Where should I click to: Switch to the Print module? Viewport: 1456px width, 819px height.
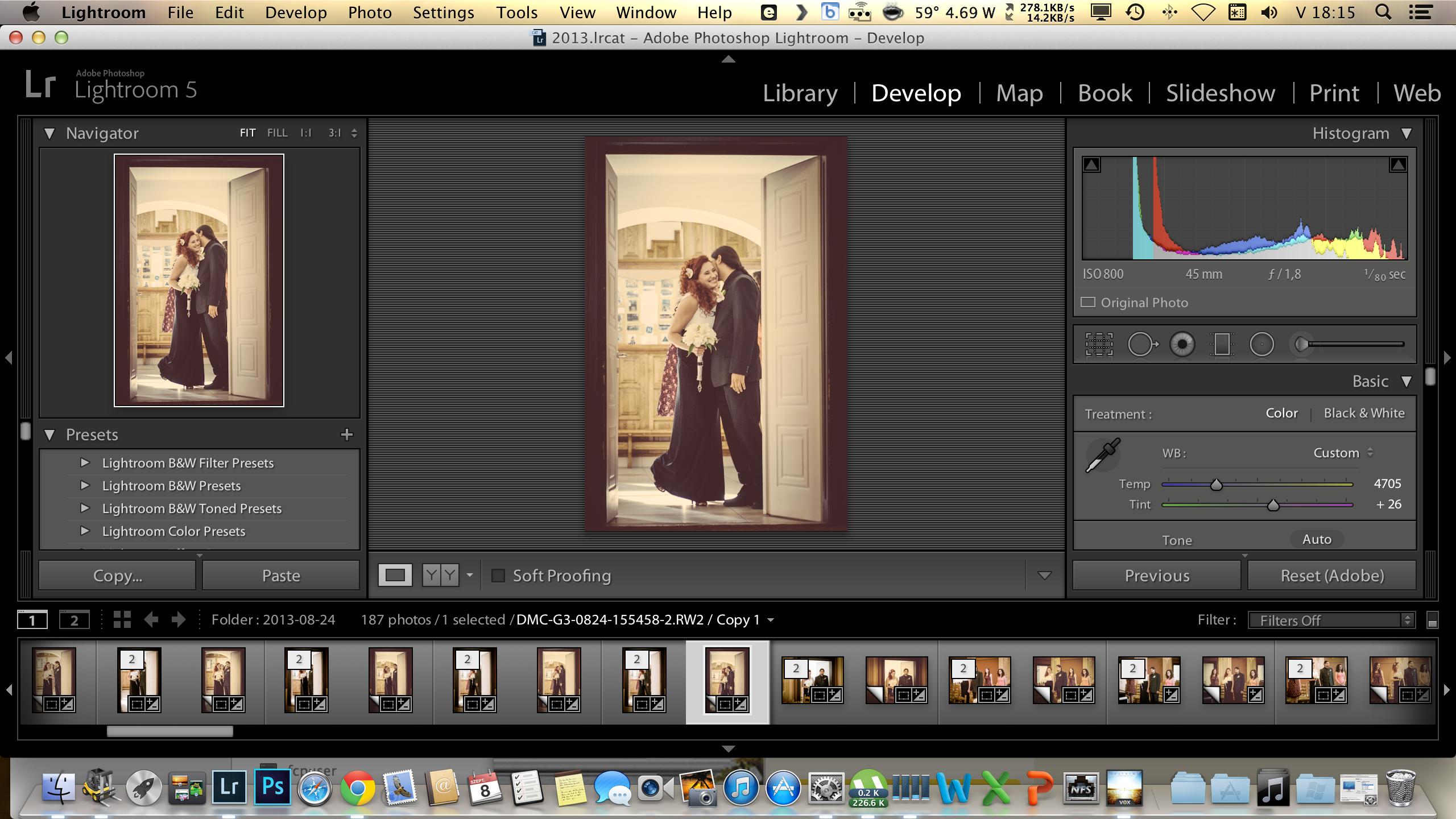[1334, 93]
